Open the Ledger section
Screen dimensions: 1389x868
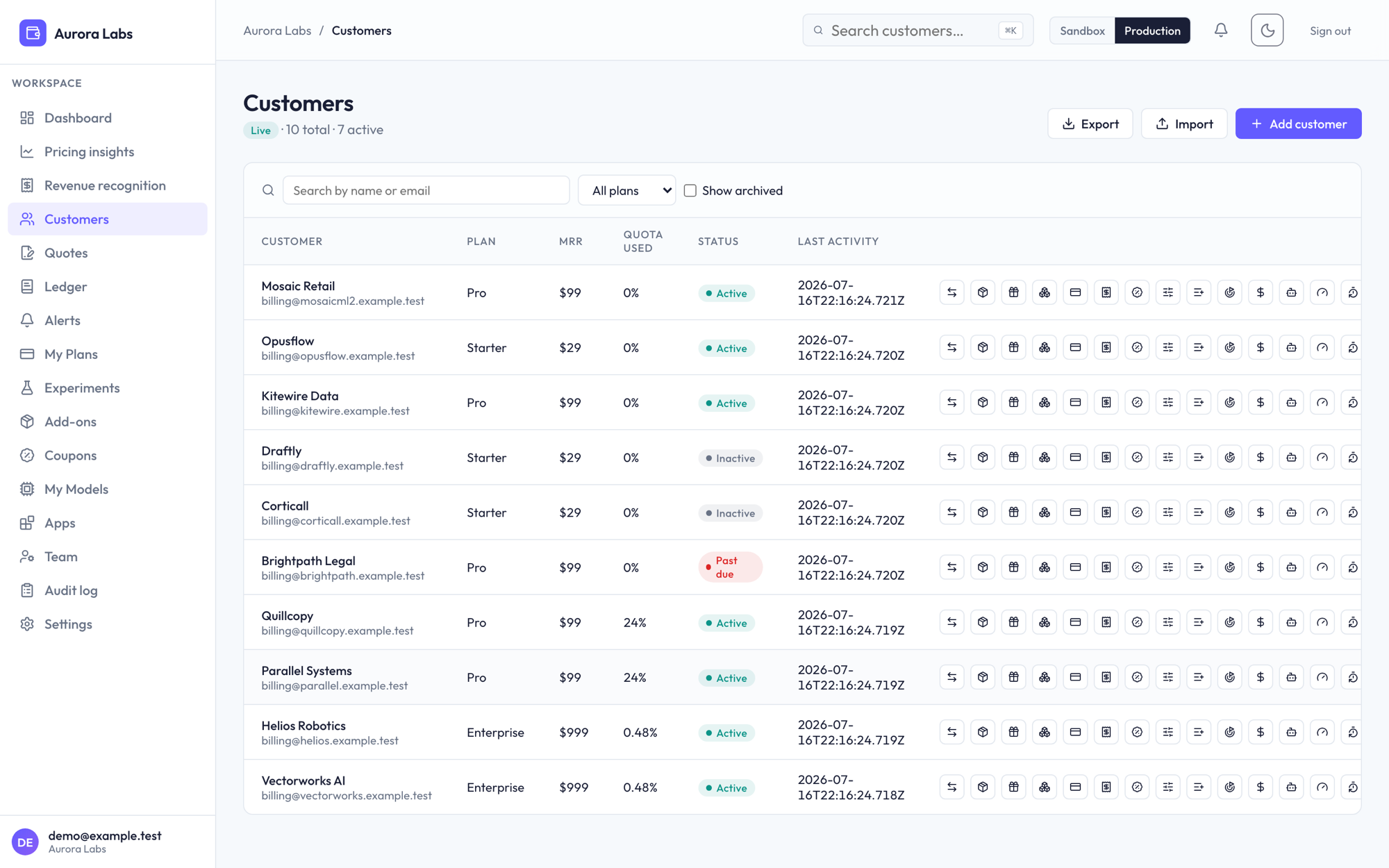[108, 286]
